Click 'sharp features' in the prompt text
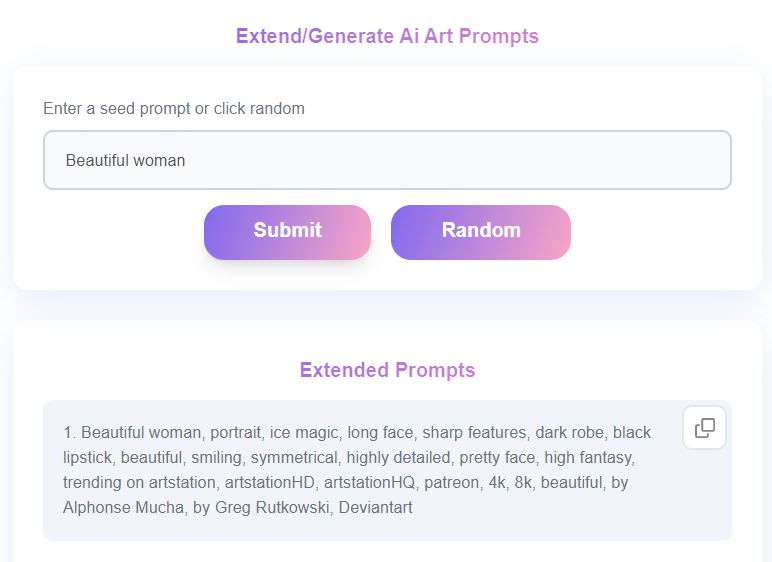This screenshot has width=772, height=562. pos(474,433)
